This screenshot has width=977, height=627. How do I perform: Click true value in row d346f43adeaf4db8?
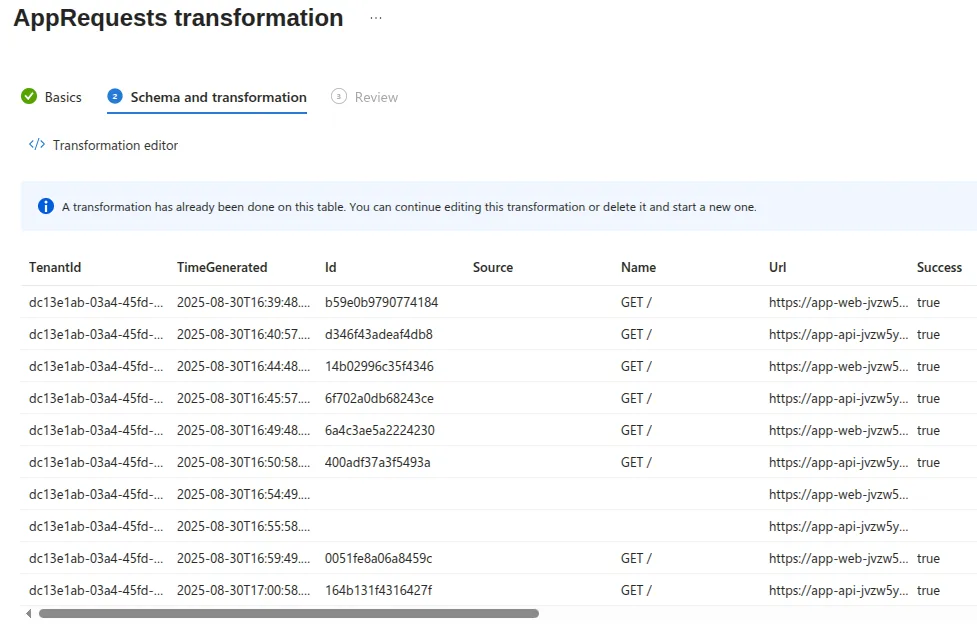pos(928,335)
